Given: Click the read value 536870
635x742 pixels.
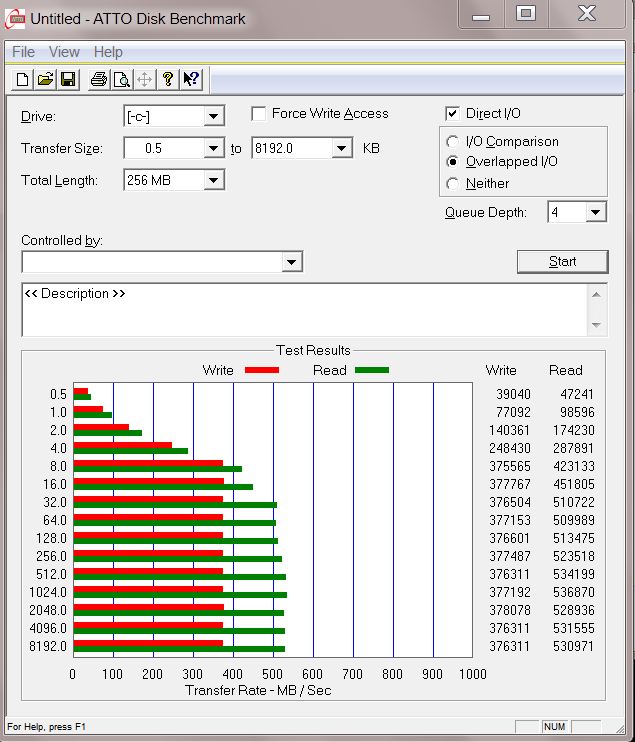Looking at the screenshot, I should 573,592.
